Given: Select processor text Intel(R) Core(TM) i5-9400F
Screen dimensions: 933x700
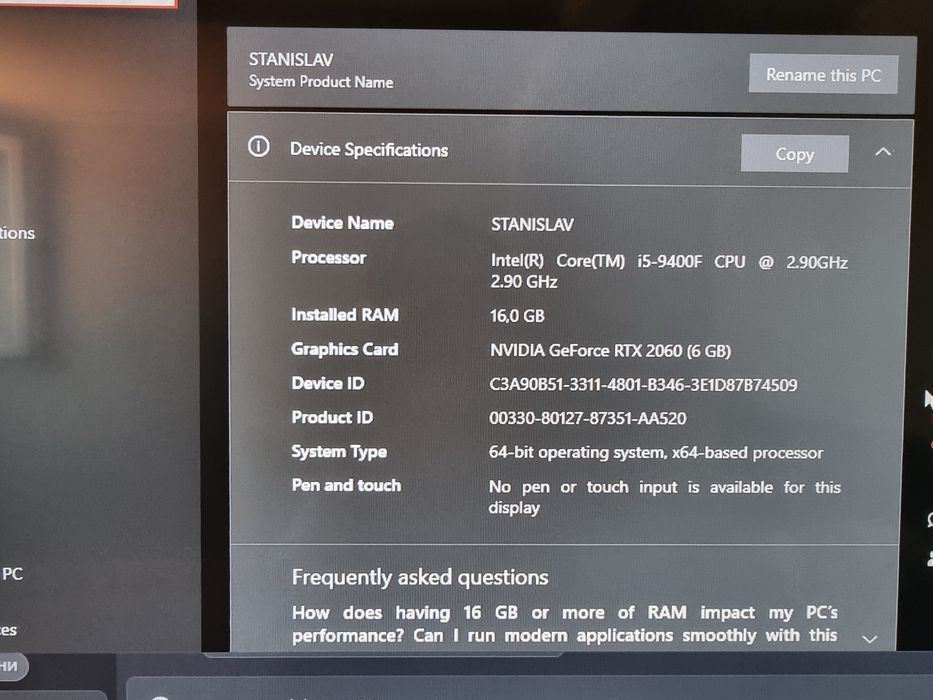Looking at the screenshot, I should tap(596, 261).
